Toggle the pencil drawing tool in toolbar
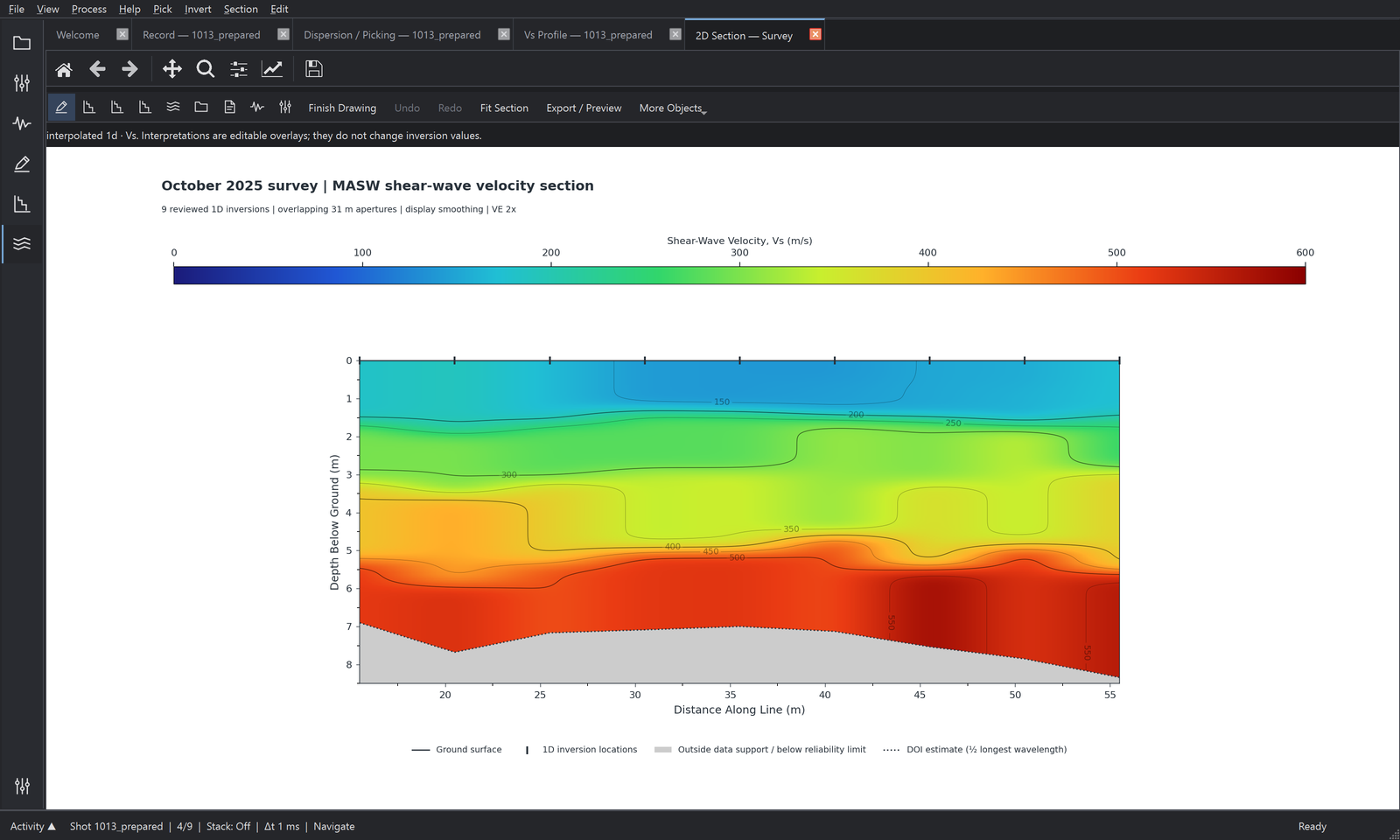 [x=61, y=108]
